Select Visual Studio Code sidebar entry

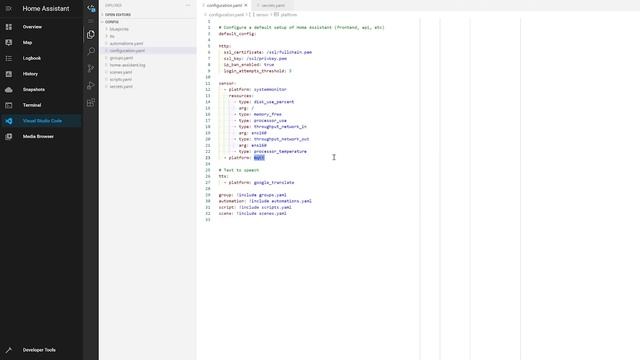click(x=41, y=121)
